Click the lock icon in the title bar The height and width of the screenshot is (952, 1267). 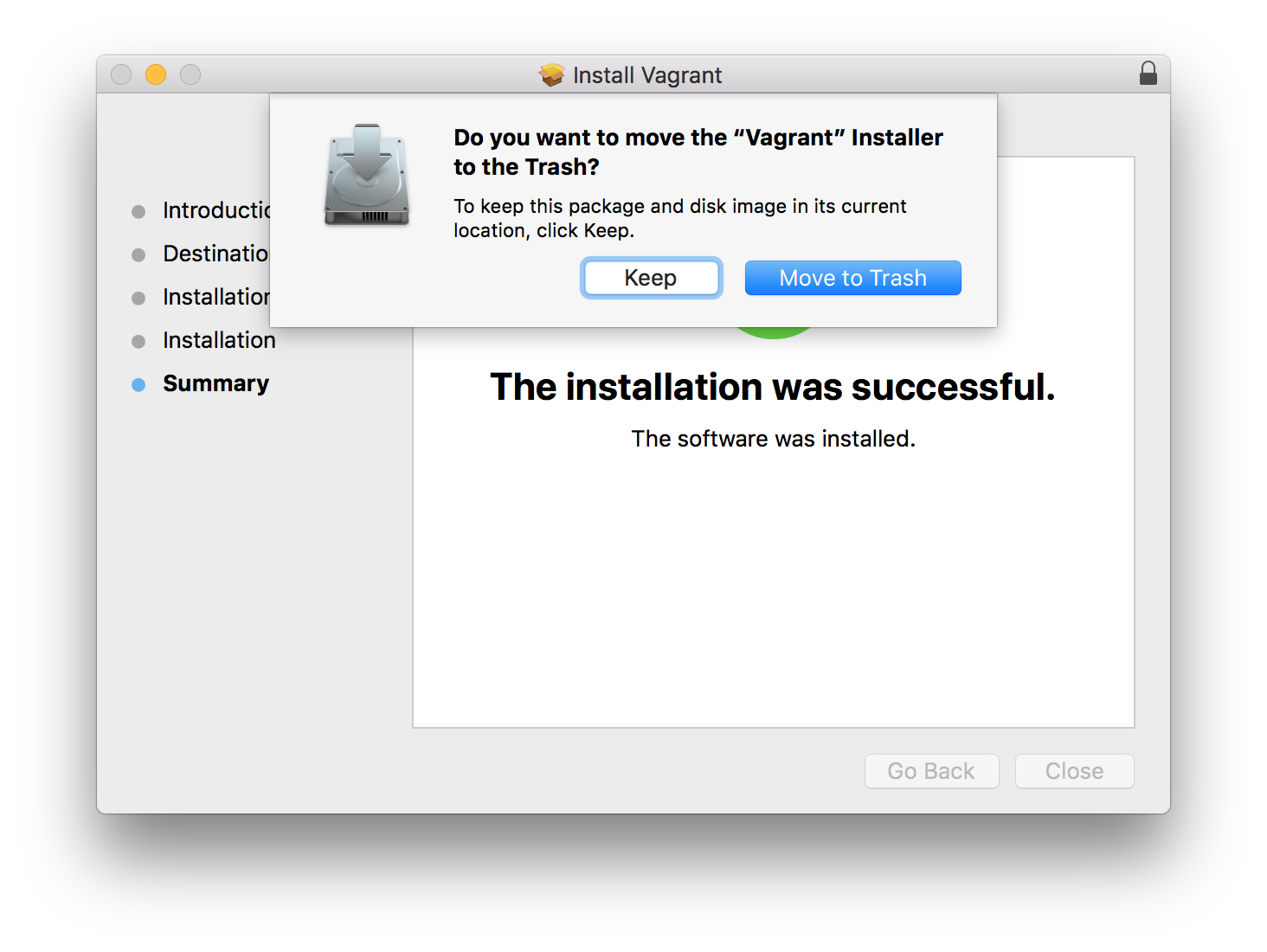(1148, 74)
